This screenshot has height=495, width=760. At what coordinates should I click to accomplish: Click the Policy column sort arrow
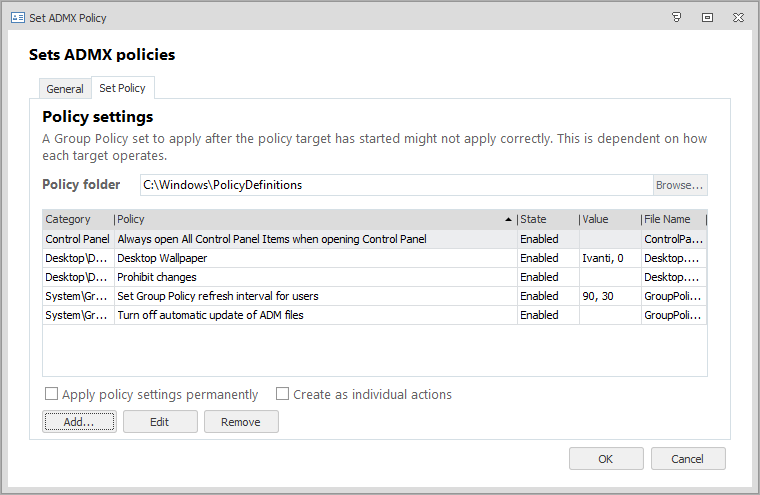click(508, 219)
